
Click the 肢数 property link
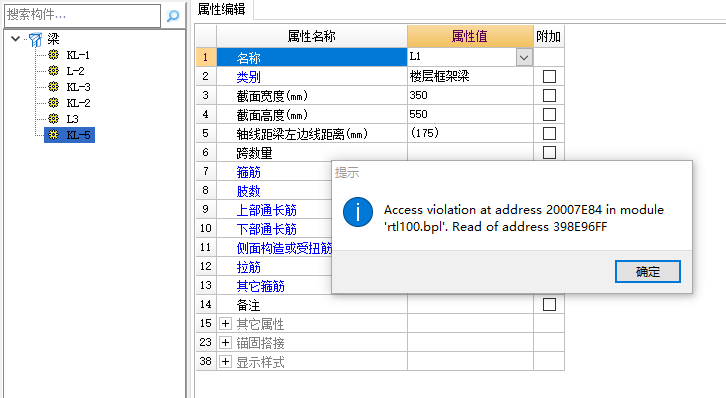249,191
